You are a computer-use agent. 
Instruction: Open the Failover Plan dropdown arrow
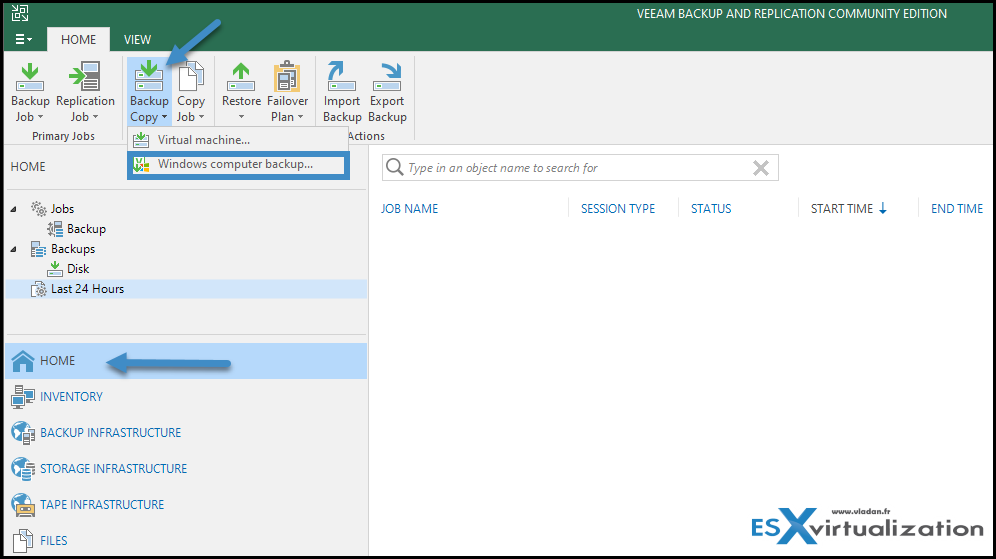click(x=300, y=118)
